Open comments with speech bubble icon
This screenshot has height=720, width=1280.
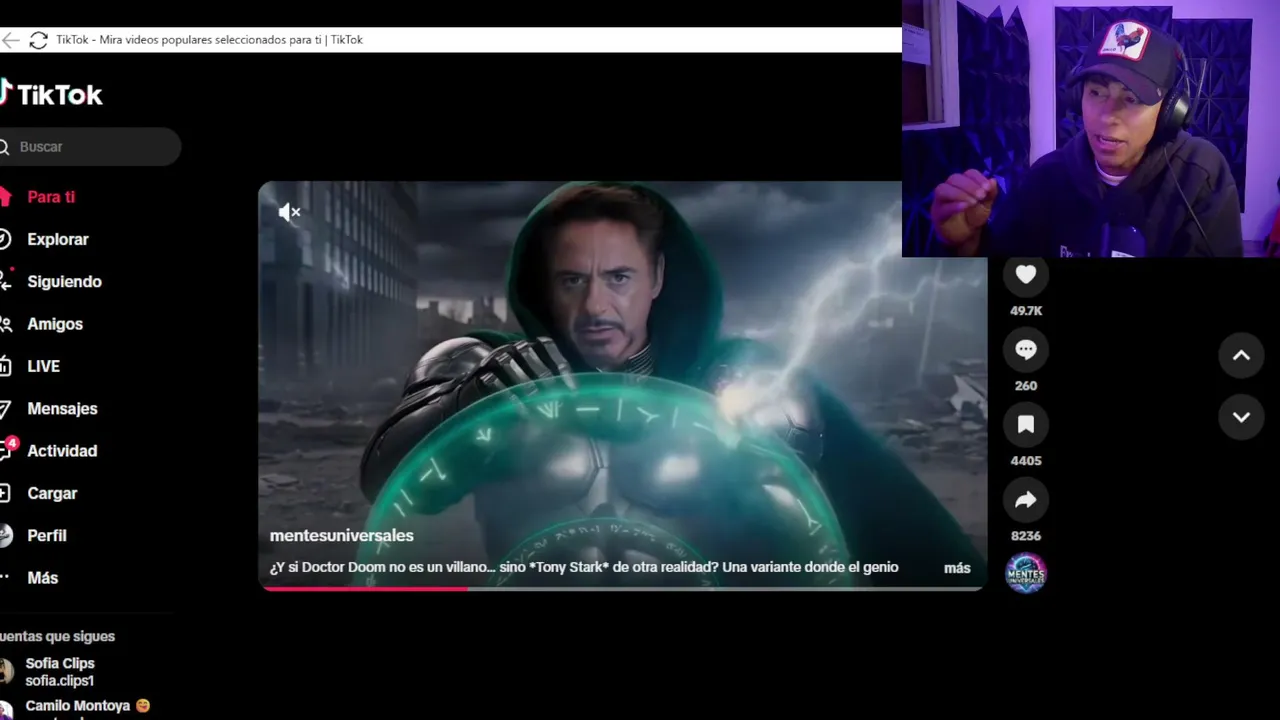click(x=1025, y=350)
